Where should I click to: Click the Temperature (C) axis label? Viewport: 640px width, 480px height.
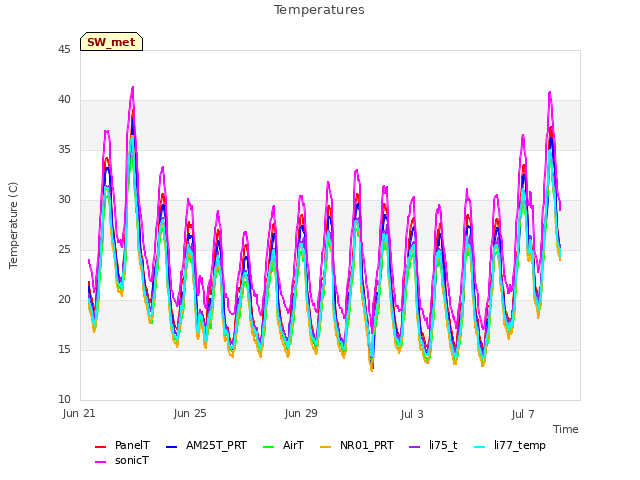click(x=13, y=225)
